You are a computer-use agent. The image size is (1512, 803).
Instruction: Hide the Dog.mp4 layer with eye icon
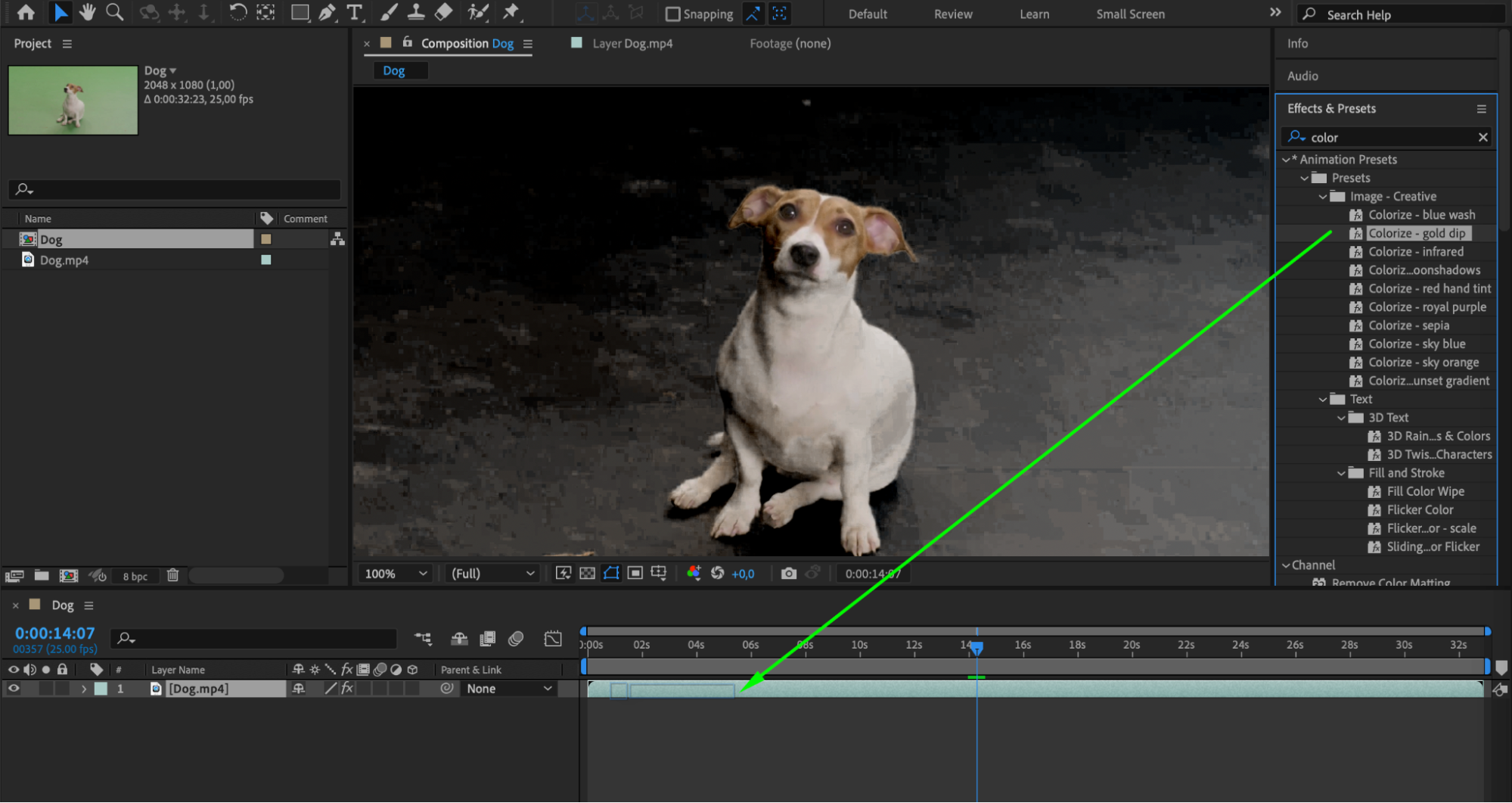pyautogui.click(x=14, y=689)
